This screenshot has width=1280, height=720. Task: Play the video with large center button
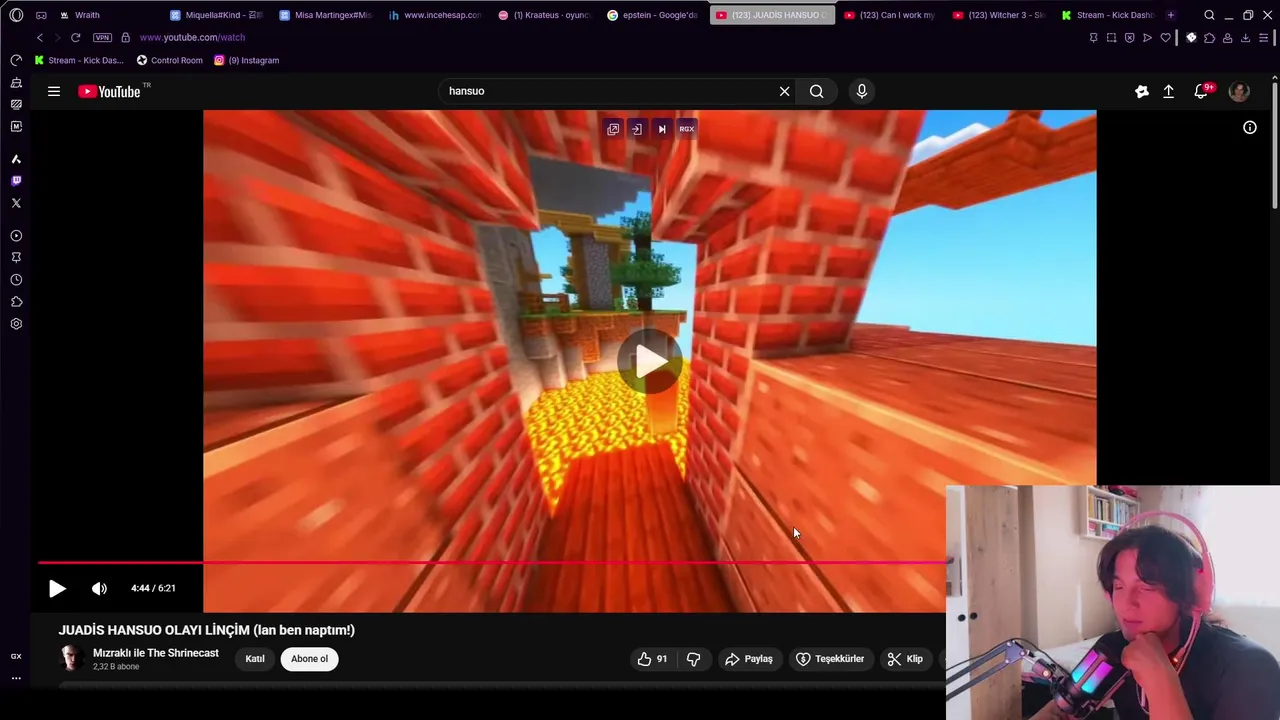pyautogui.click(x=650, y=361)
